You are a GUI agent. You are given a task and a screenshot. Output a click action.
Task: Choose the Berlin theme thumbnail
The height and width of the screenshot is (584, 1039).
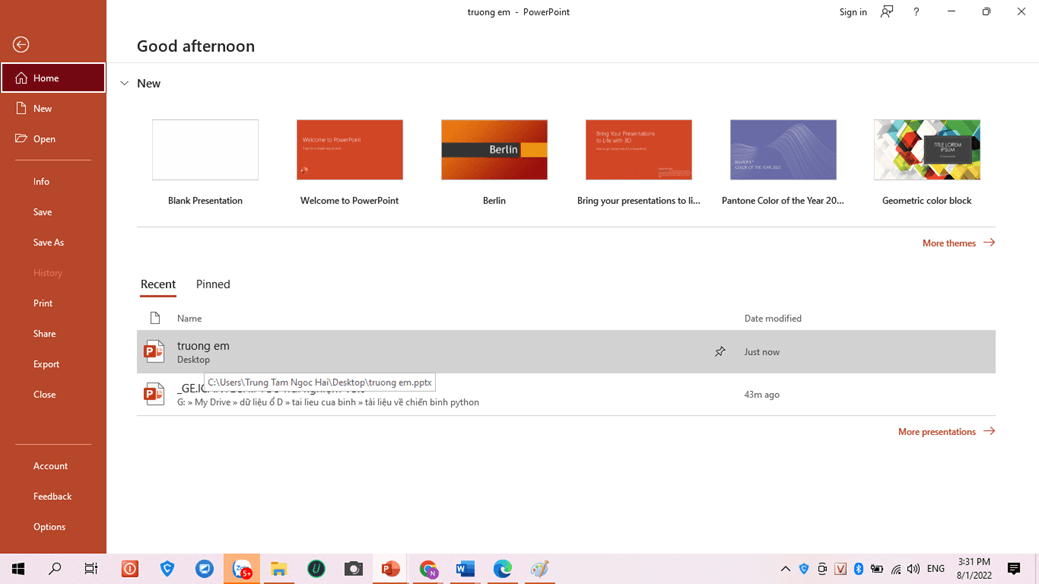(x=494, y=150)
